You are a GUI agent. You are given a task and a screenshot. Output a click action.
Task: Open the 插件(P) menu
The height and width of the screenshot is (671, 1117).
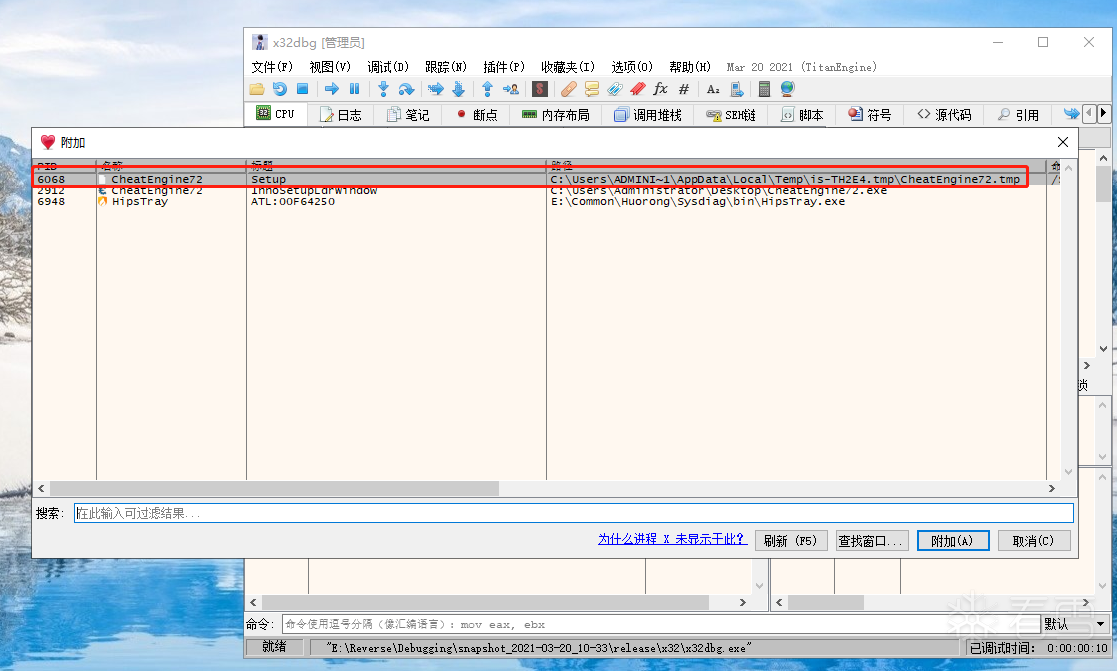[x=504, y=67]
